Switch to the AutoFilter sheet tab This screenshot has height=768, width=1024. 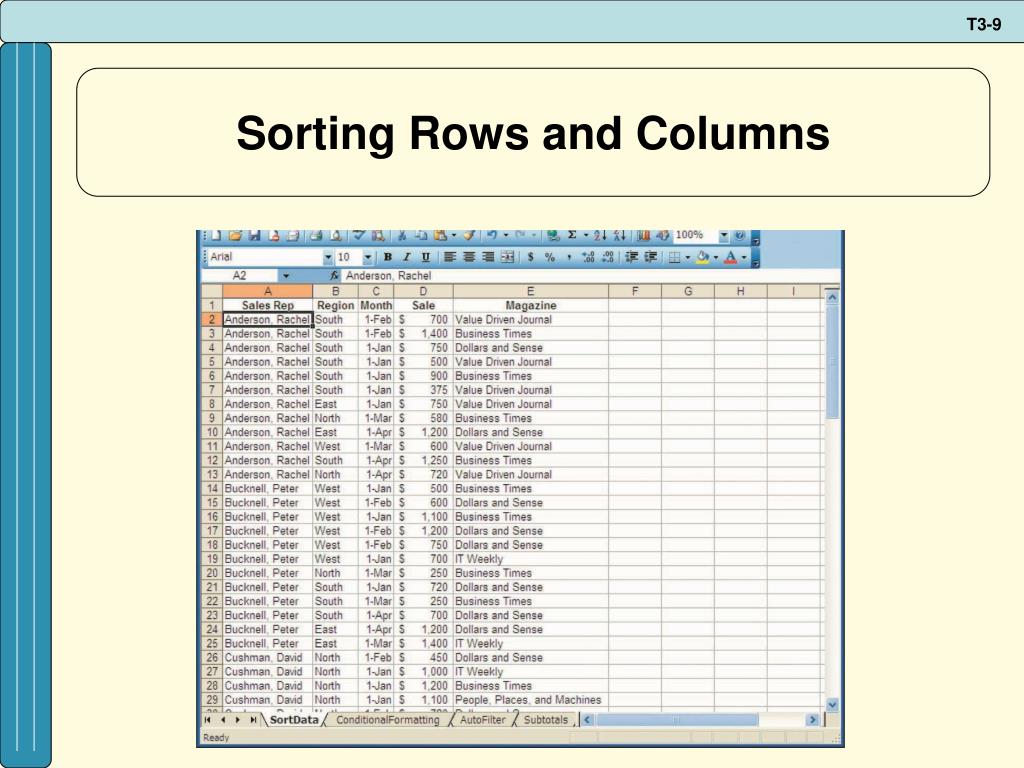(x=483, y=720)
